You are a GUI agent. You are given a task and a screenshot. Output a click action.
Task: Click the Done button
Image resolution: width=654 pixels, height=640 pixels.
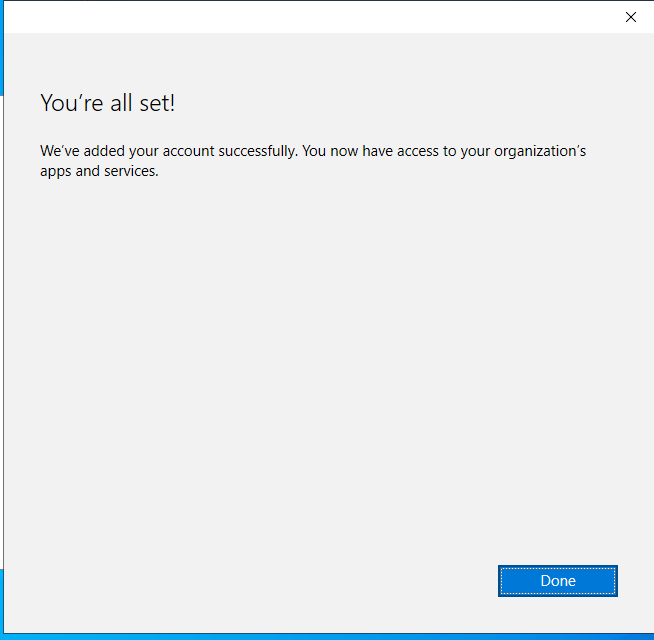pyautogui.click(x=557, y=581)
